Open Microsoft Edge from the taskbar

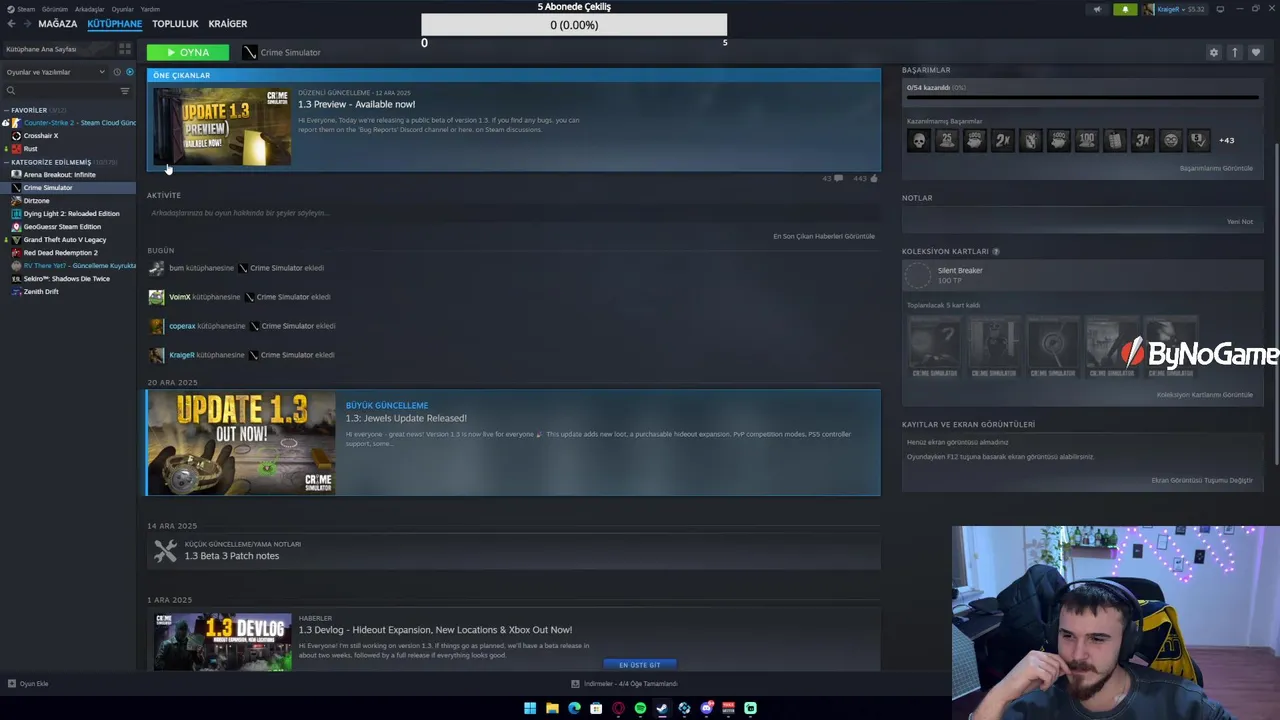[574, 708]
